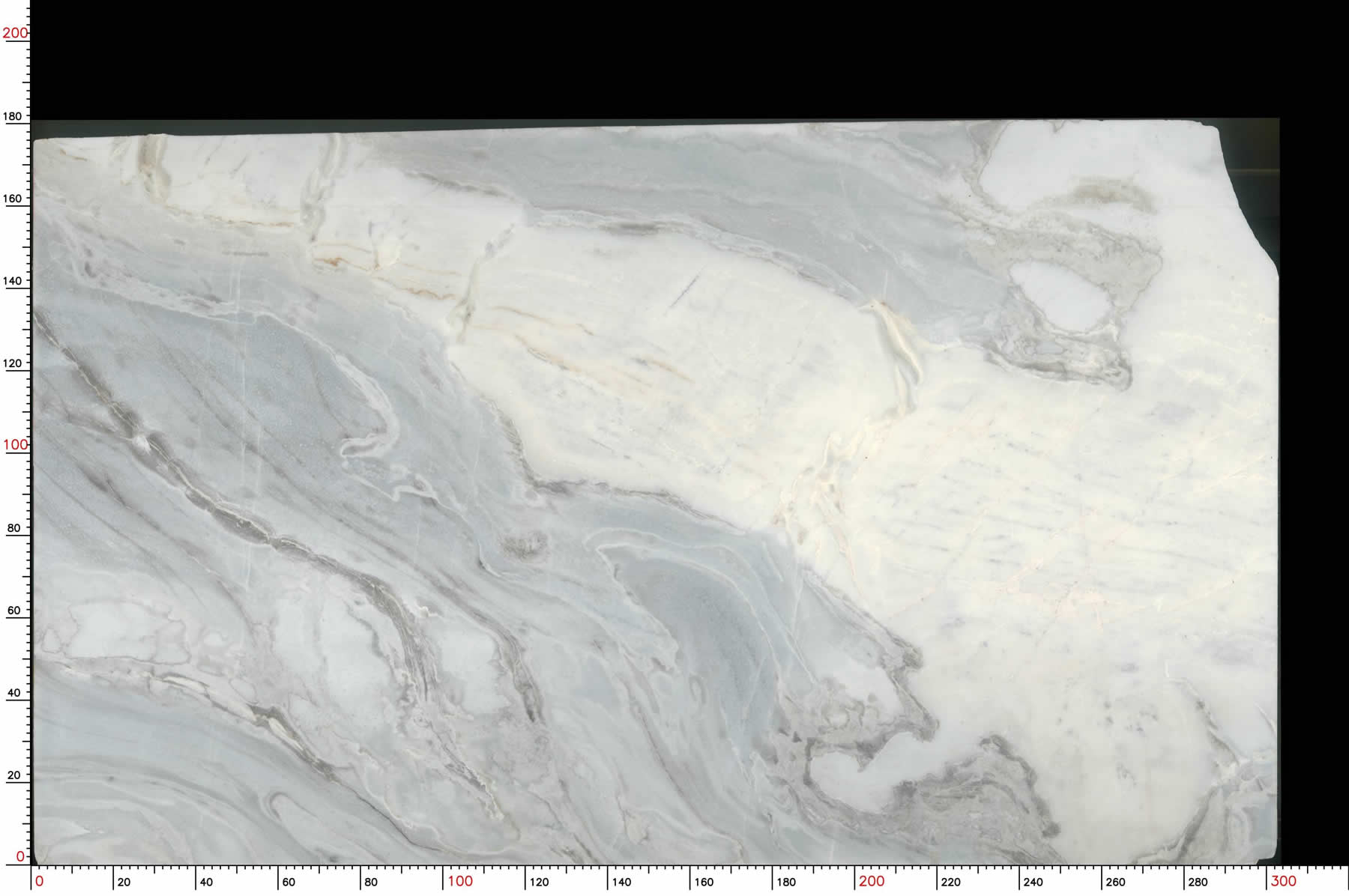
Task: Select the 180 label on the left ruler
Action: click(x=13, y=117)
